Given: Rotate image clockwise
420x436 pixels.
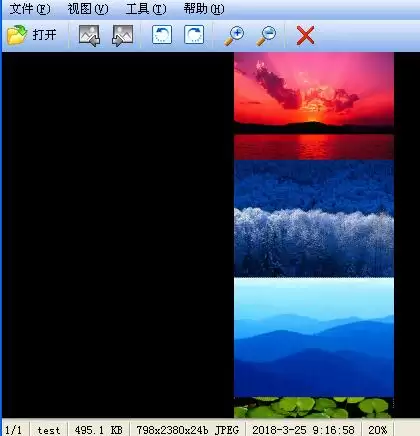Looking at the screenshot, I should 194,35.
